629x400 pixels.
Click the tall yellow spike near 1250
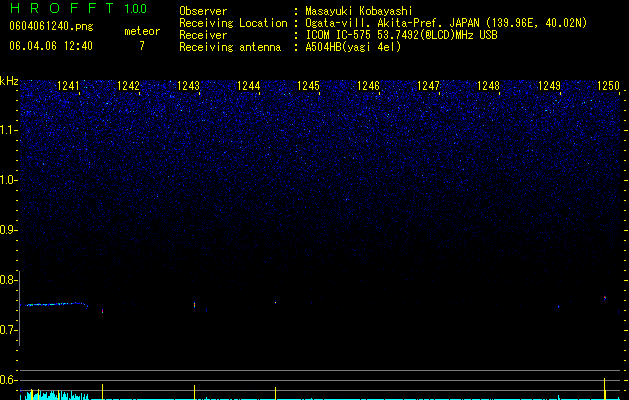605,388
